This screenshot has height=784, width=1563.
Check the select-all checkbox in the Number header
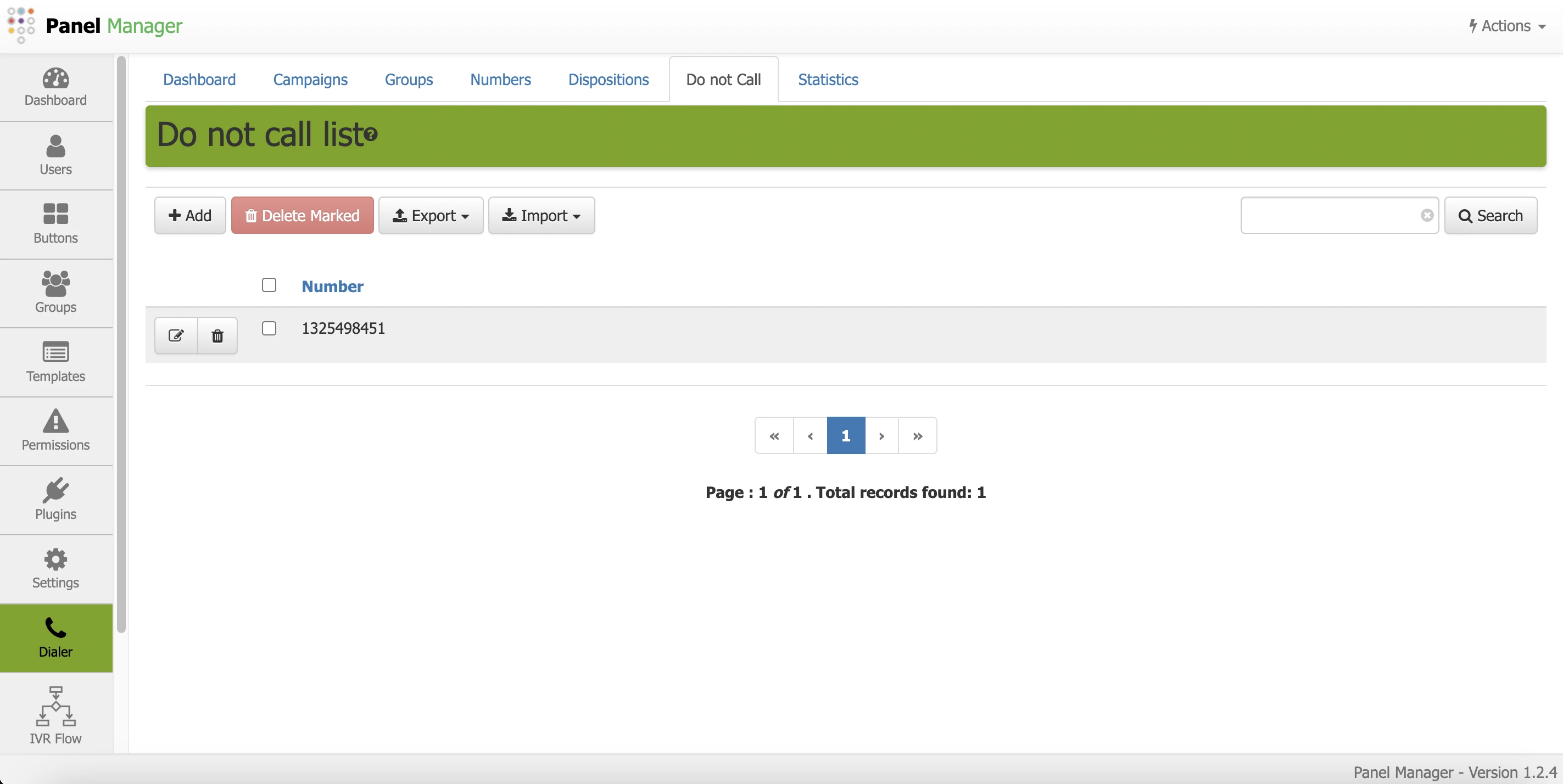[x=269, y=285]
